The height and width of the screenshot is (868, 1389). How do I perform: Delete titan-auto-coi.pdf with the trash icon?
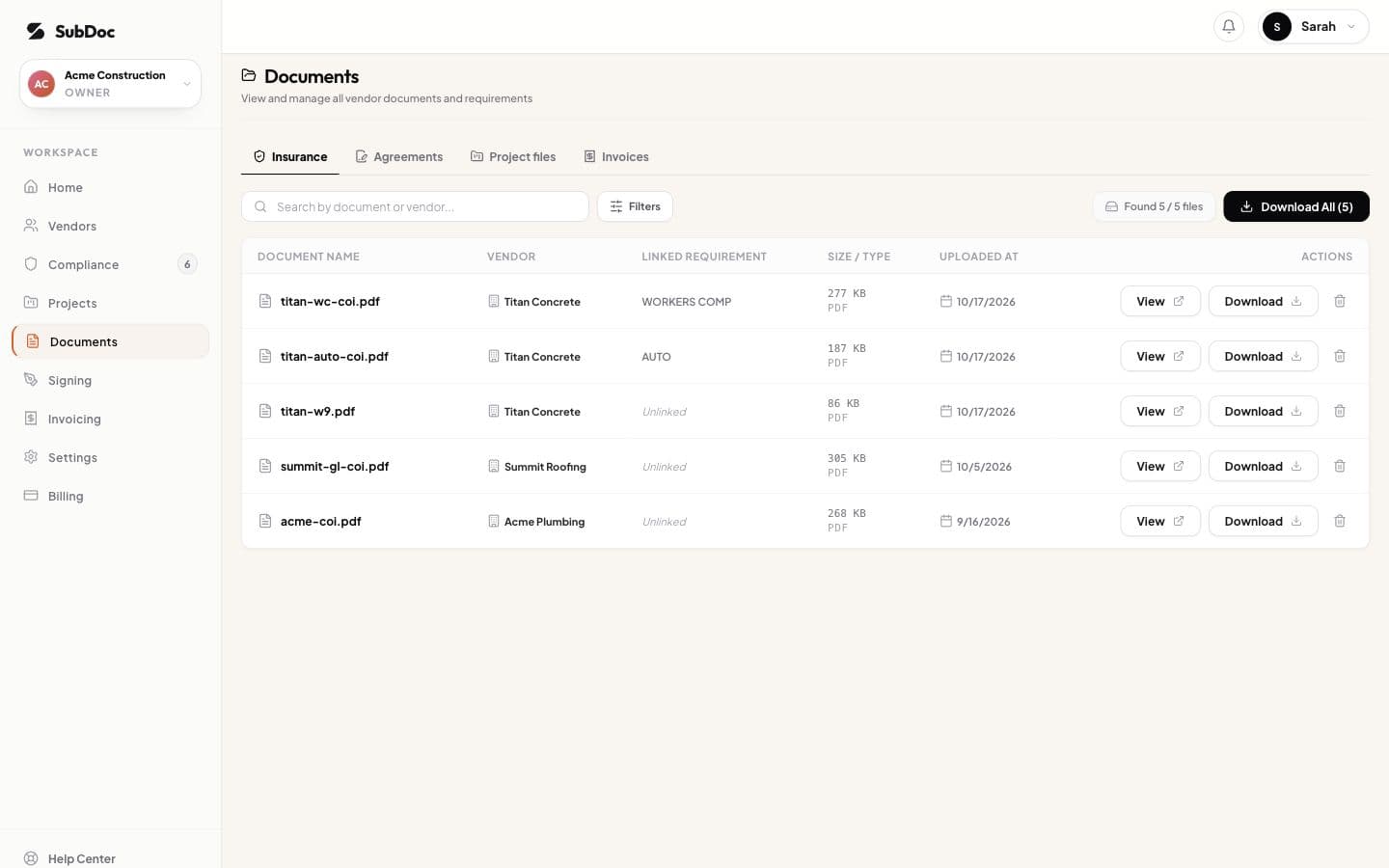[x=1340, y=356]
